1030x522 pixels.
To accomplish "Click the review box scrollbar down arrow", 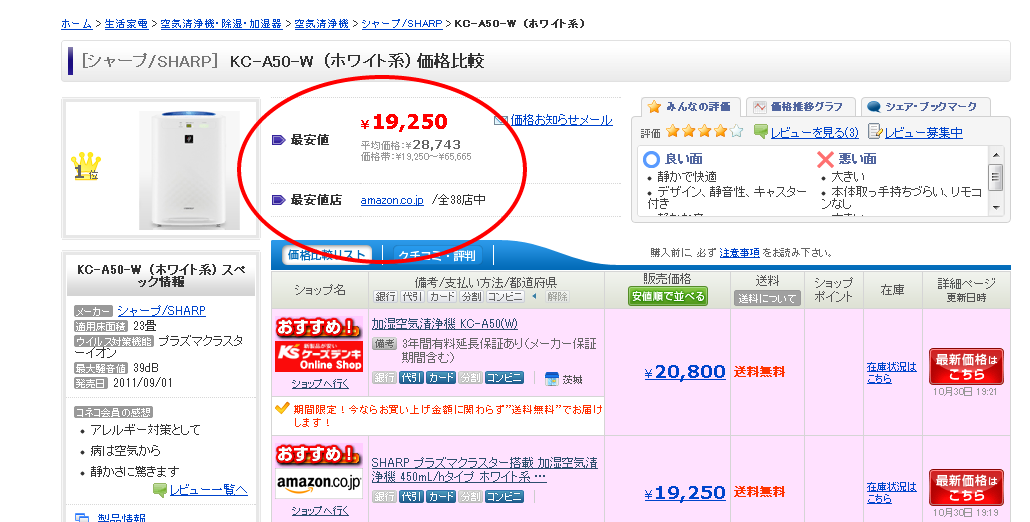I will point(996,207).
